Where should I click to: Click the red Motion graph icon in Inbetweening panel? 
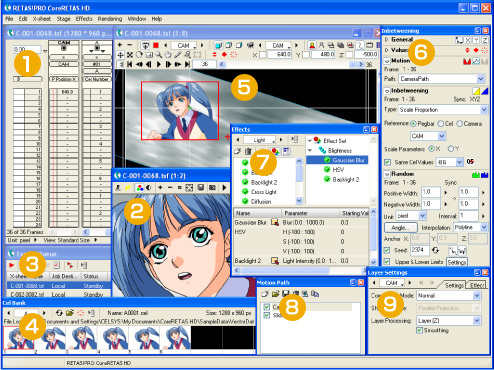click(x=467, y=61)
